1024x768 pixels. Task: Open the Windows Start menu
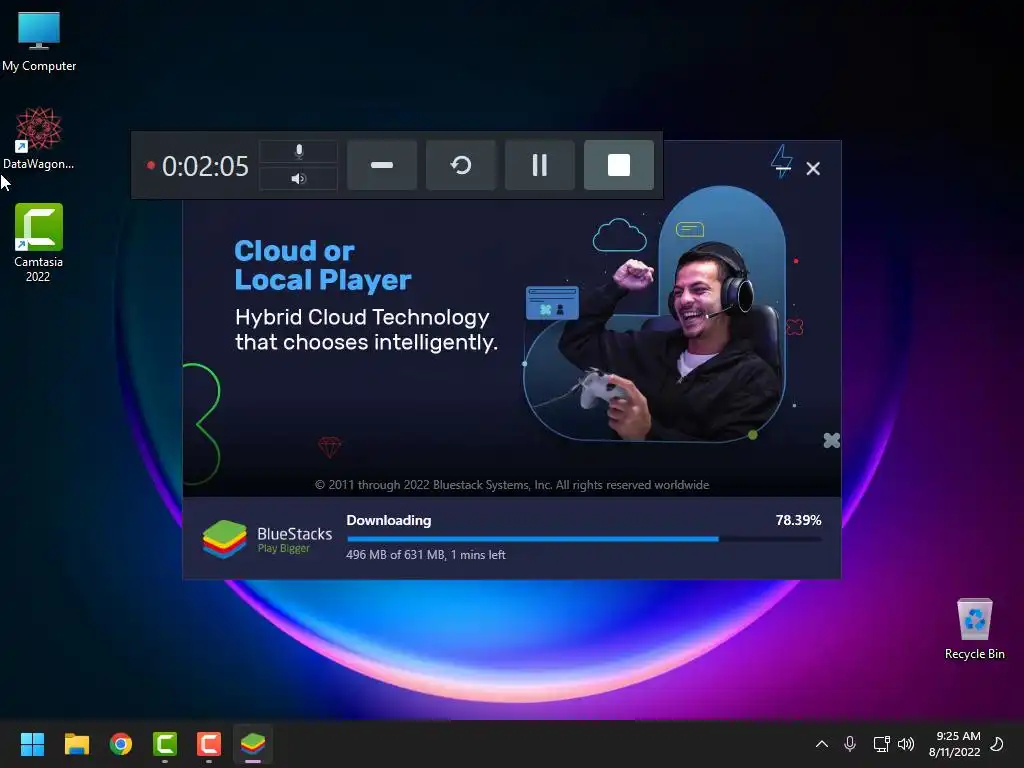pos(32,744)
